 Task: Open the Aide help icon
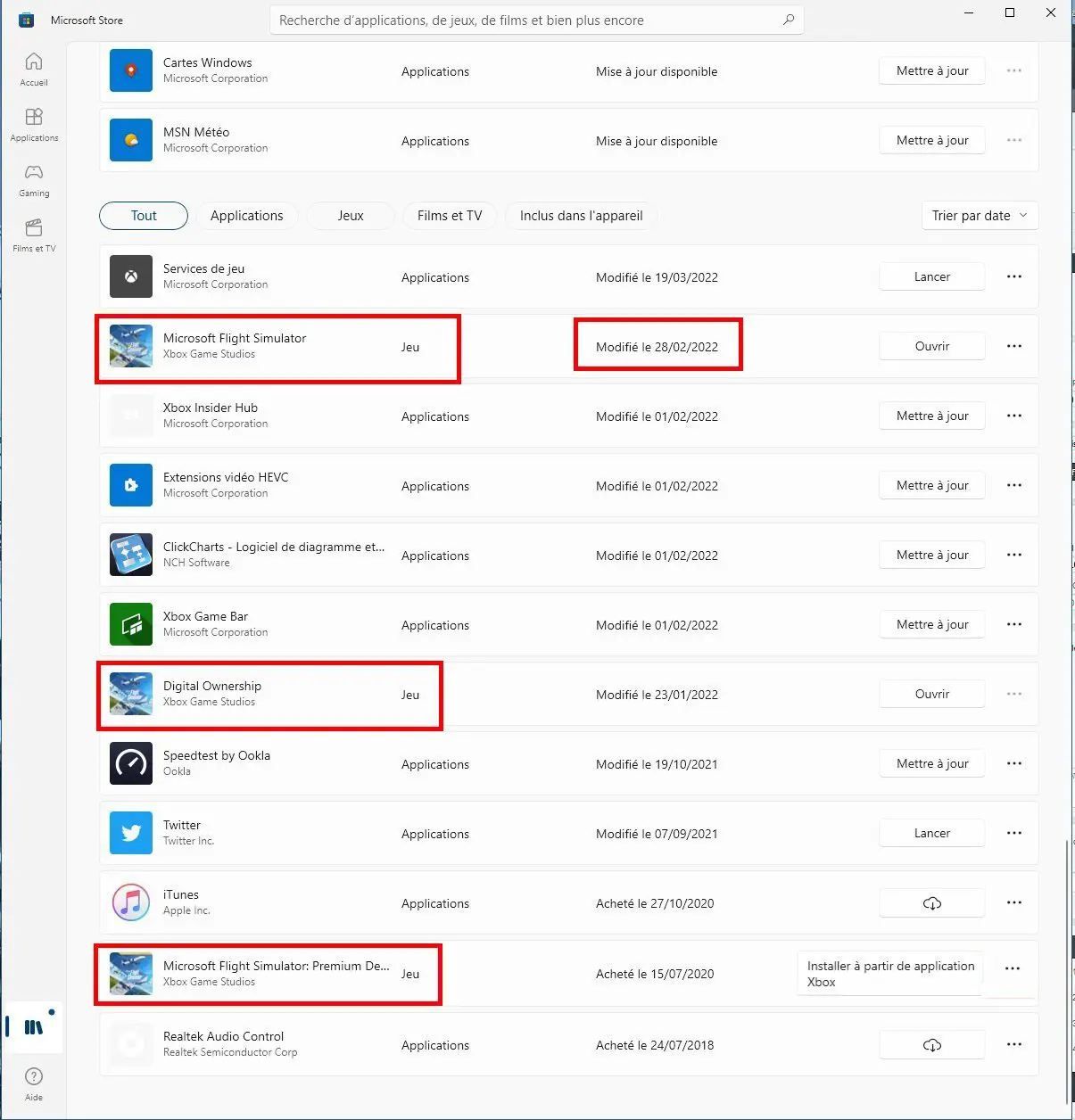click(34, 1083)
